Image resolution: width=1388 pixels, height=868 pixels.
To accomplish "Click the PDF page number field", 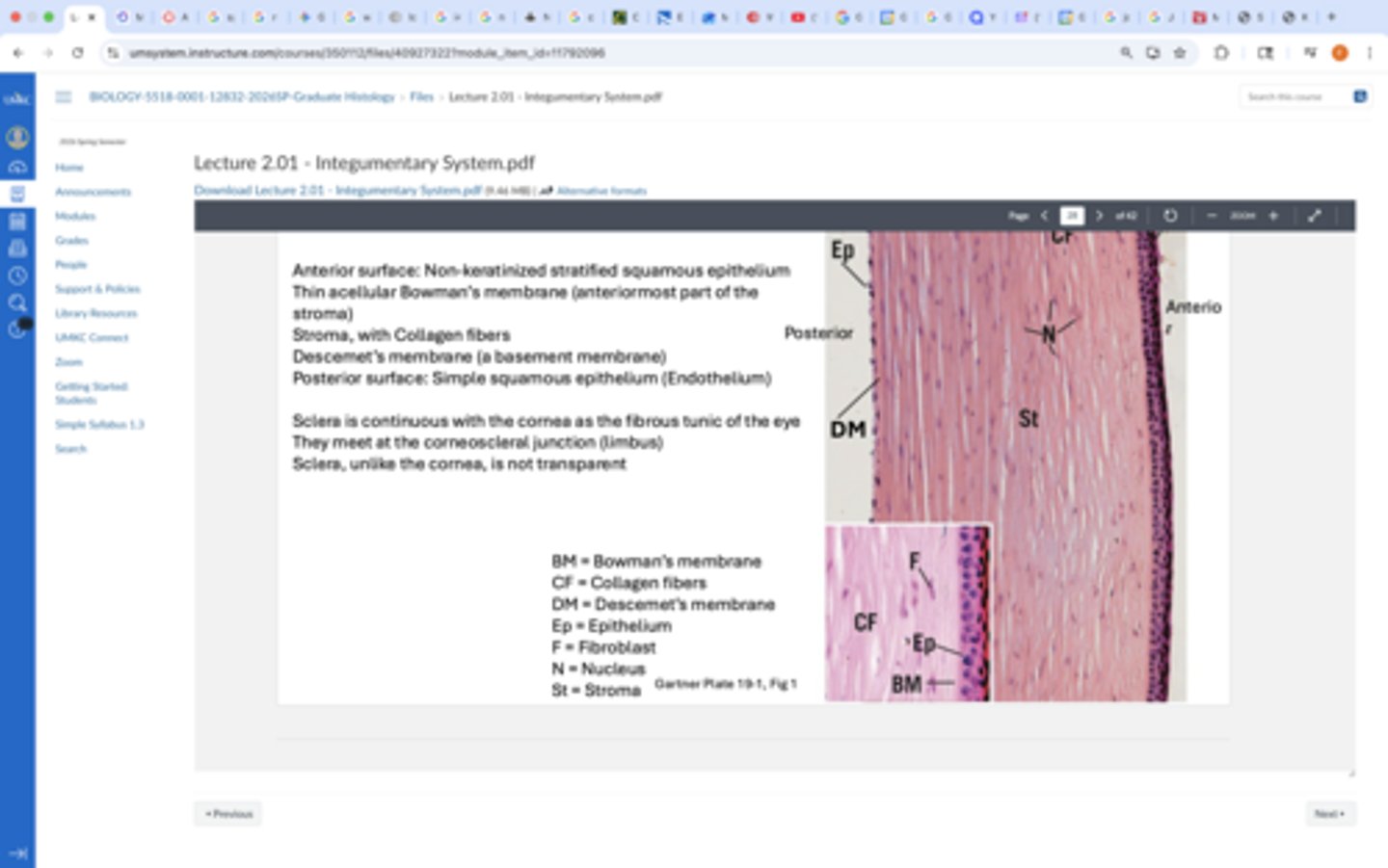I will pyautogui.click(x=1072, y=216).
